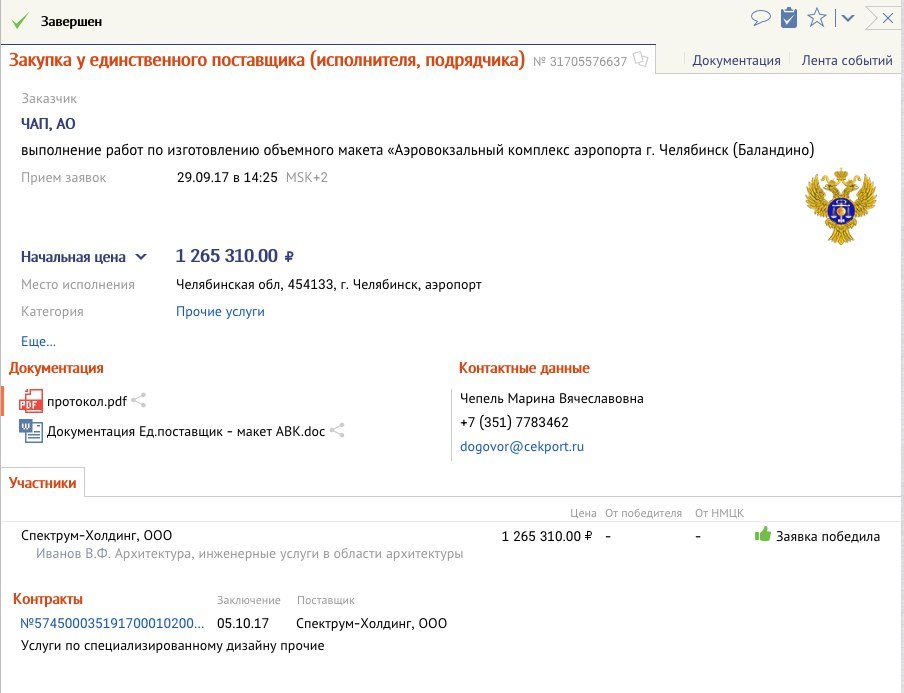Image resolution: width=904 pixels, height=693 pixels.
Task: Click the comment speech bubble icon
Action: coord(761,17)
